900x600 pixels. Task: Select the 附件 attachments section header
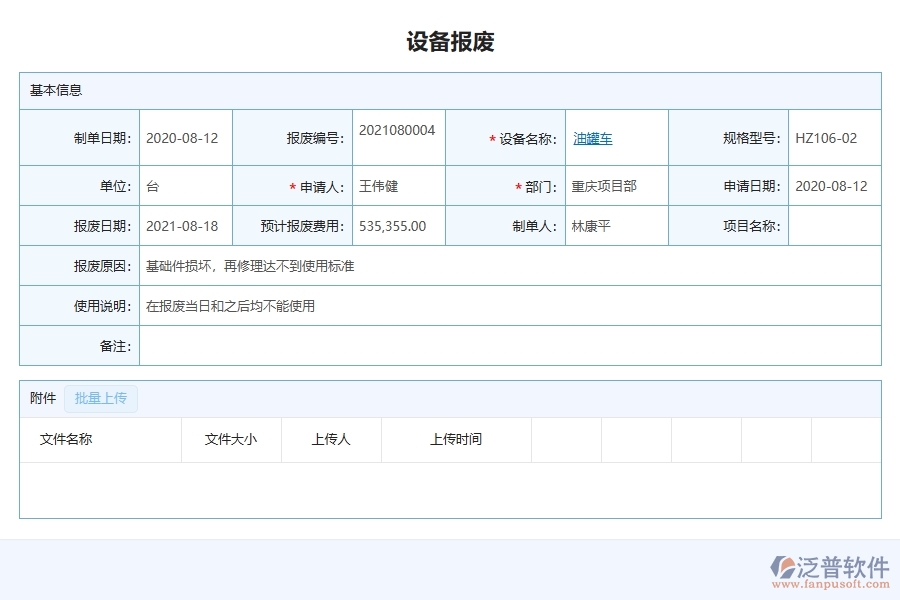pyautogui.click(x=41, y=398)
